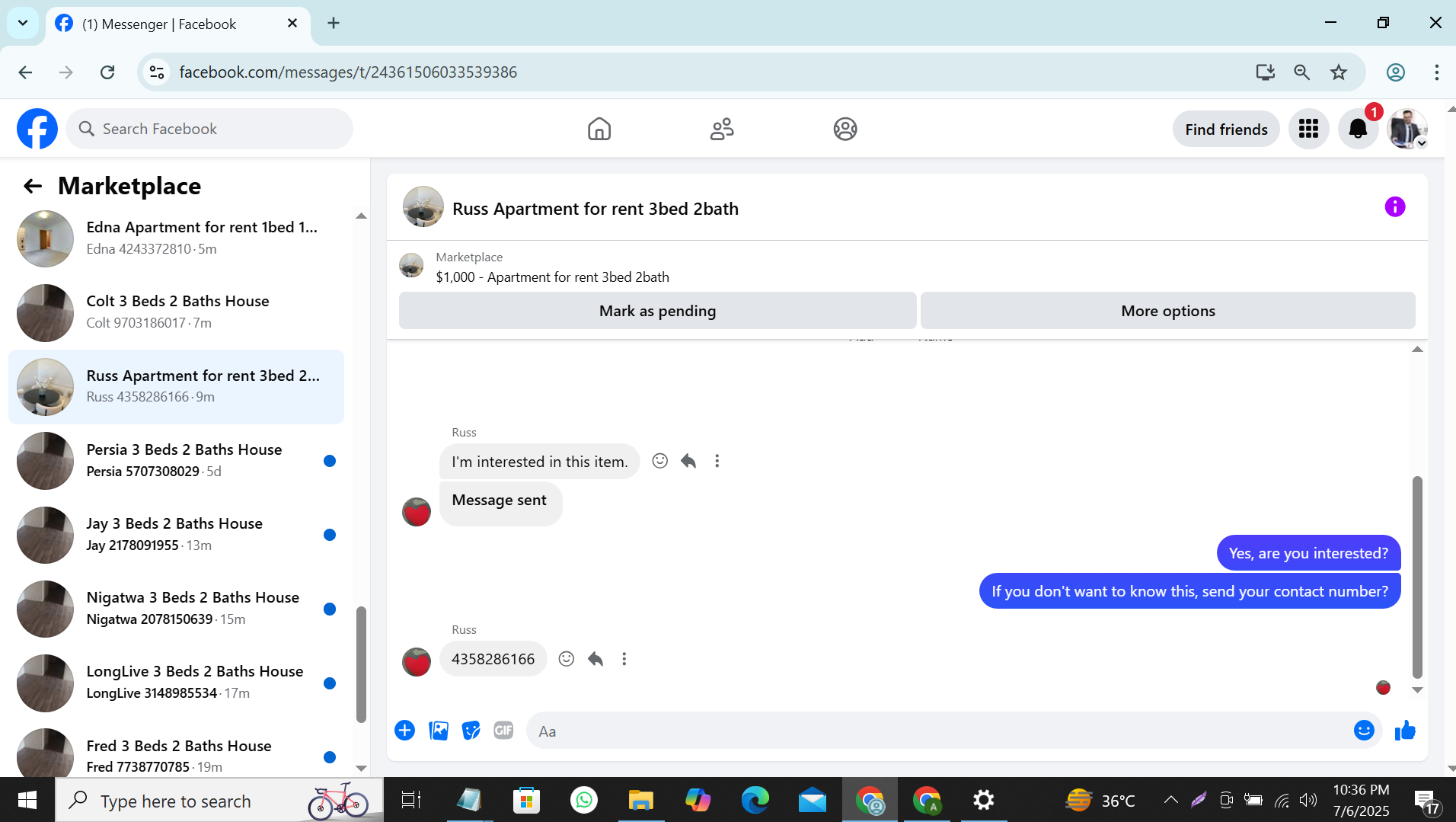Attach a photo using the image icon
1456x822 pixels.
pyautogui.click(x=439, y=731)
